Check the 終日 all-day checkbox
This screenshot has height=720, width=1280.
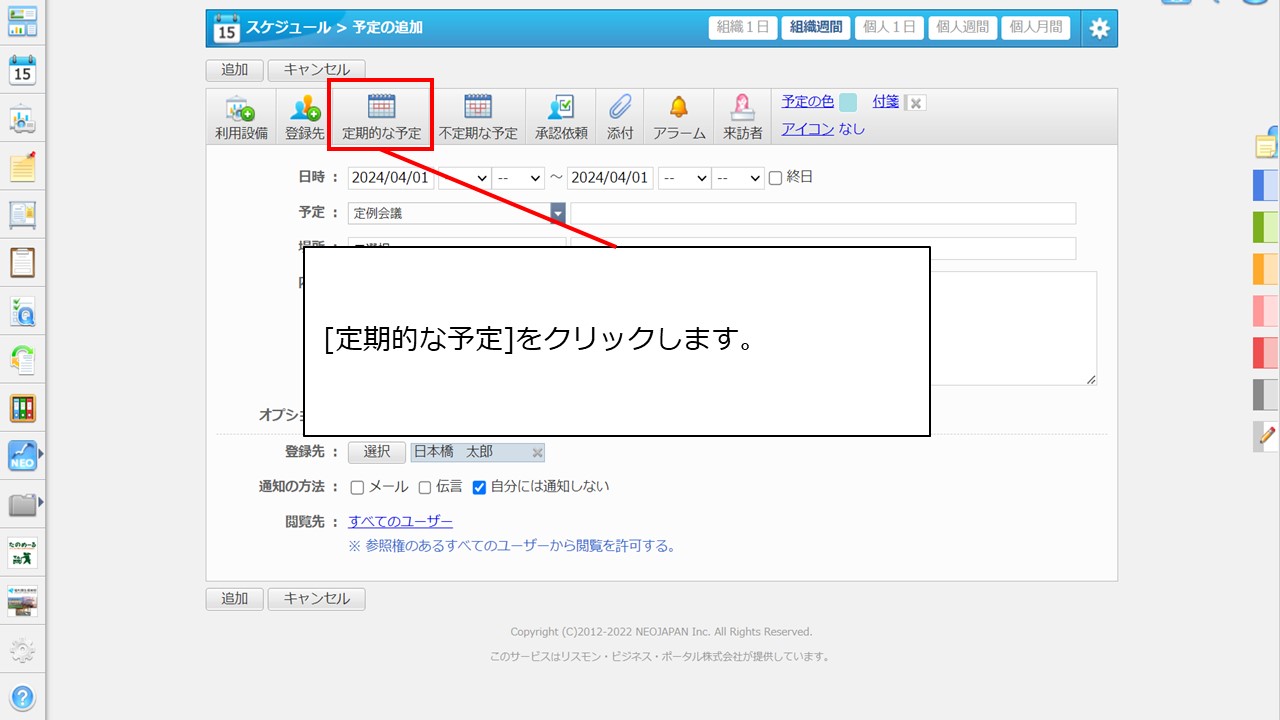[775, 178]
